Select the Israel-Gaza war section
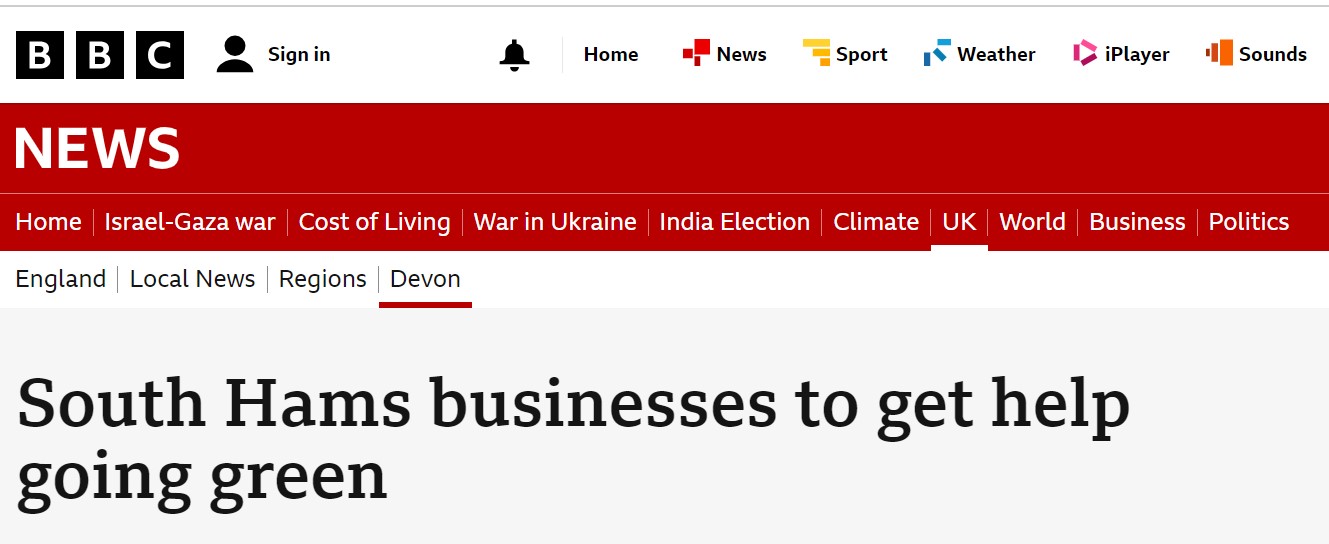Viewport: 1329px width, 544px height. tap(190, 222)
